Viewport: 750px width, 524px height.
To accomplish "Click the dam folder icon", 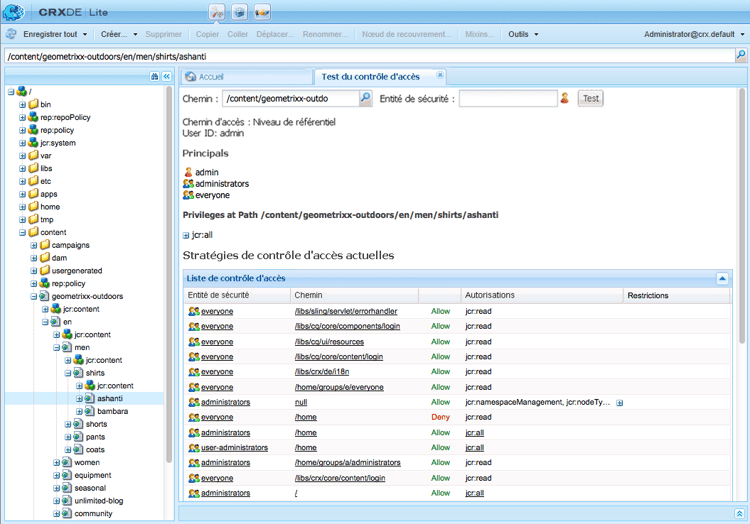I will pos(45,257).
